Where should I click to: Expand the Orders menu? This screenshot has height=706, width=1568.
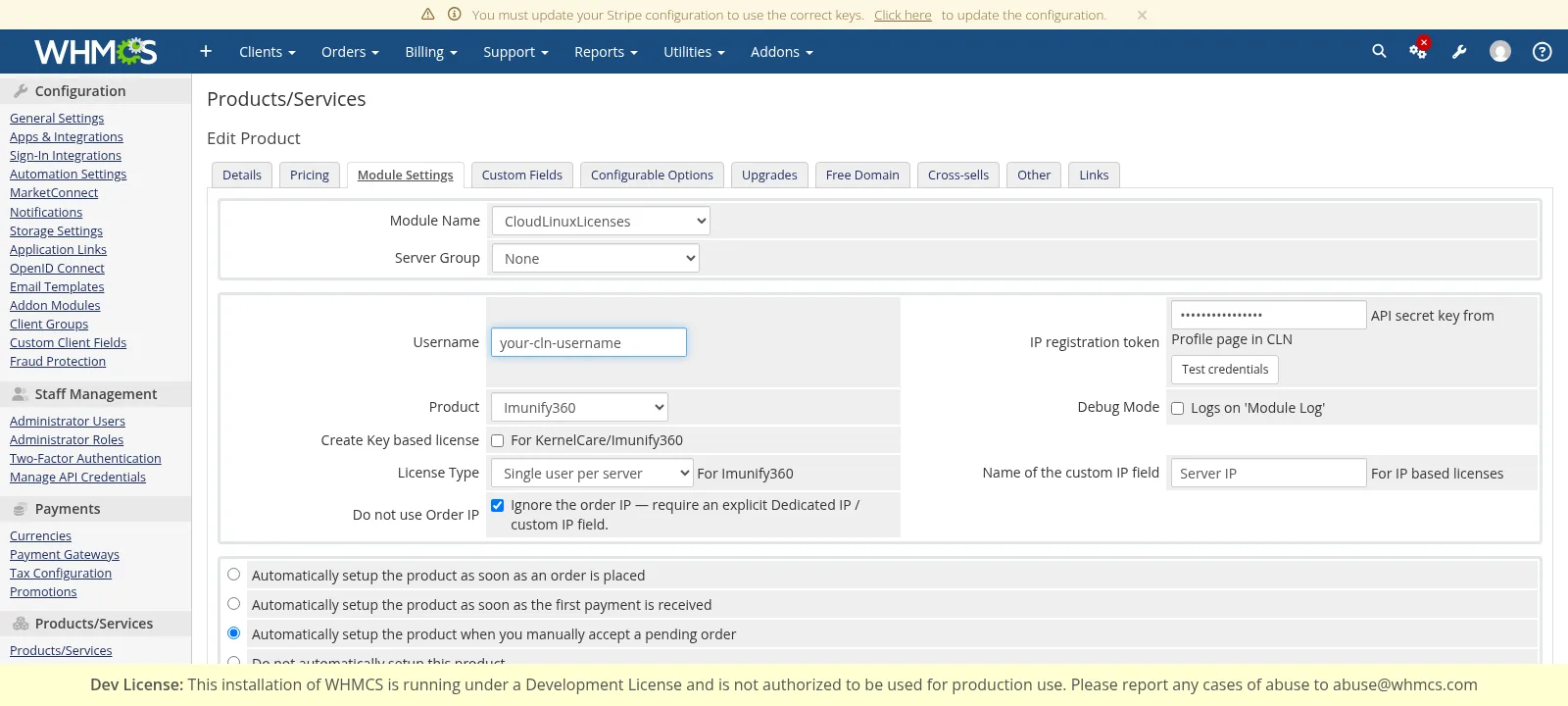350,52
